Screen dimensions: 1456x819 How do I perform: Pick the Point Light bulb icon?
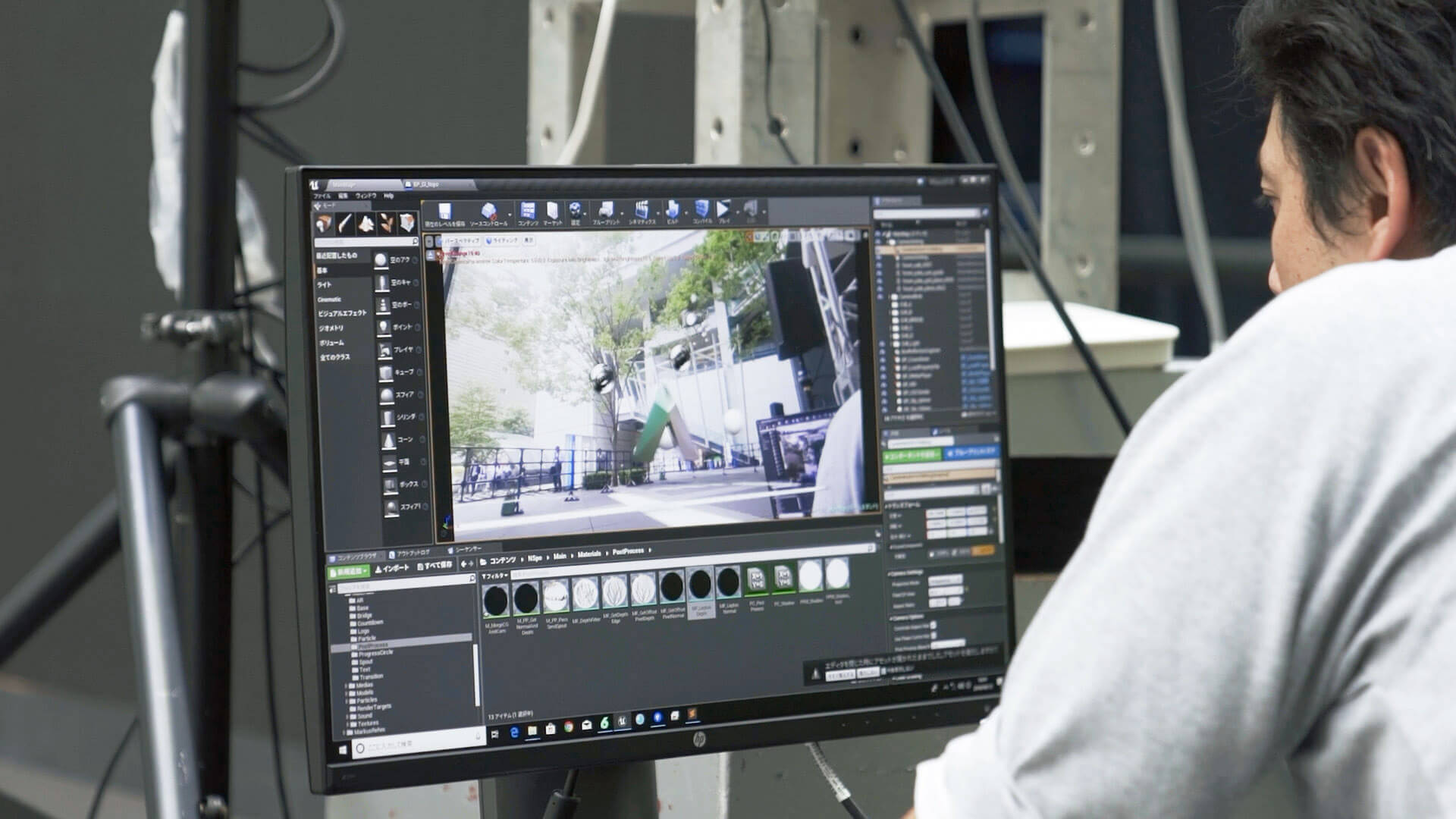(384, 328)
